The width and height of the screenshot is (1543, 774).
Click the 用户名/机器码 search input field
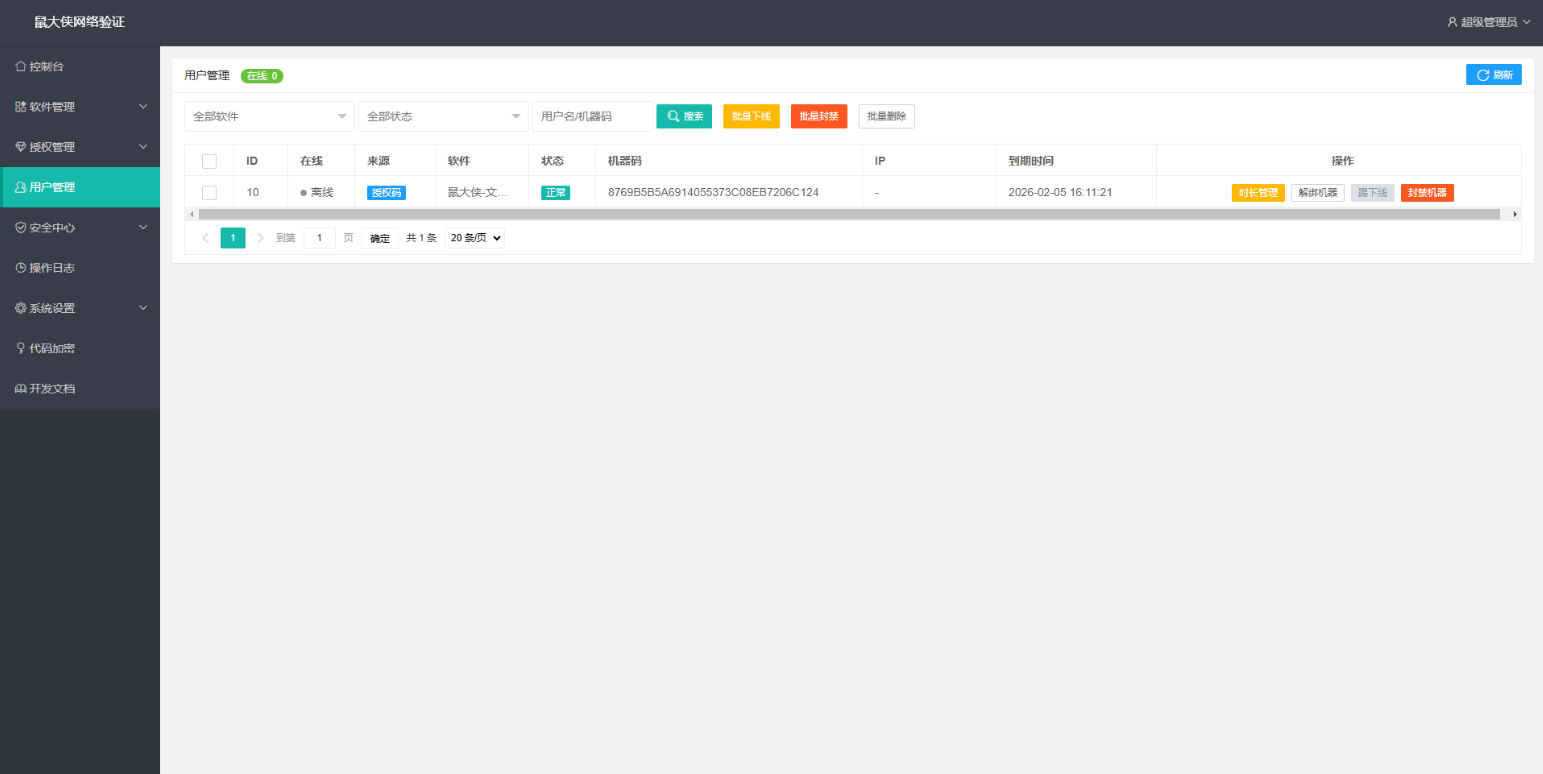[592, 116]
